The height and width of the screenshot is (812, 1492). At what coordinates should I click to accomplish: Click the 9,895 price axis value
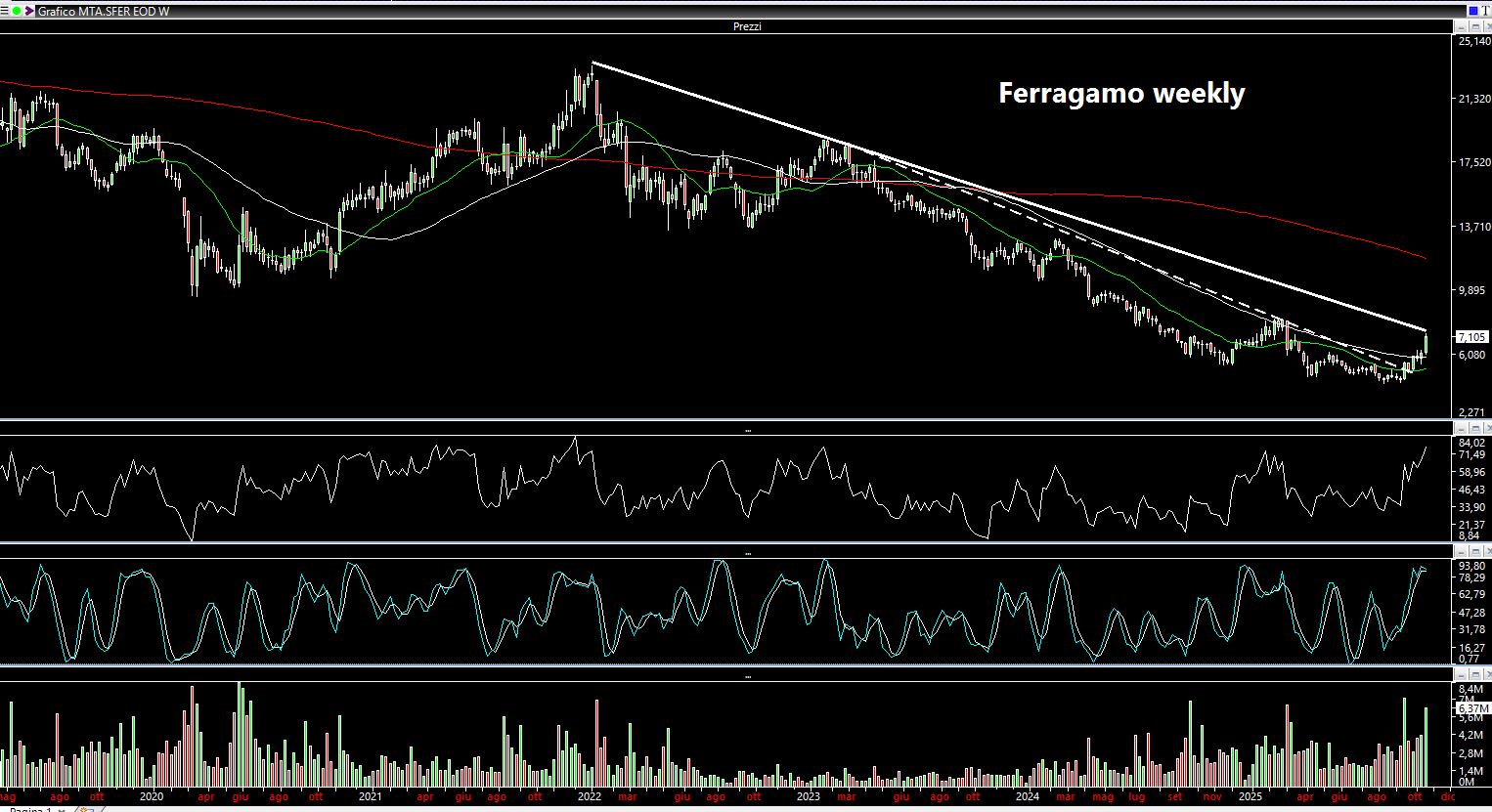[x=1473, y=290]
